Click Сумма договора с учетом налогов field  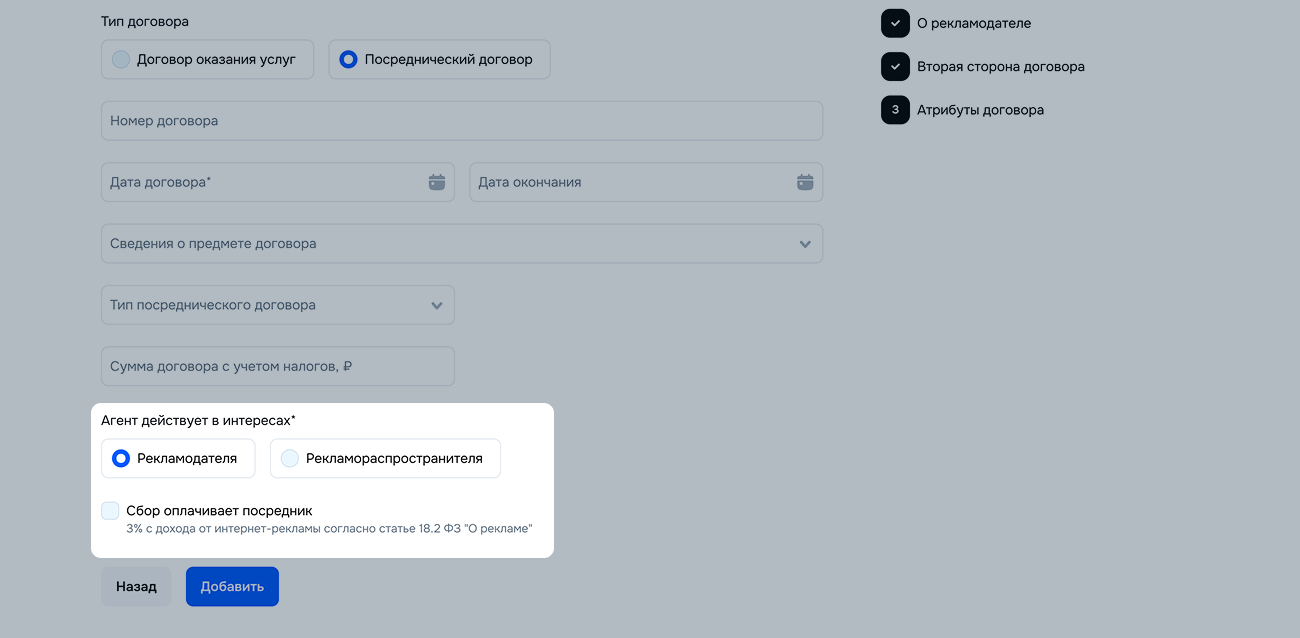coord(277,366)
